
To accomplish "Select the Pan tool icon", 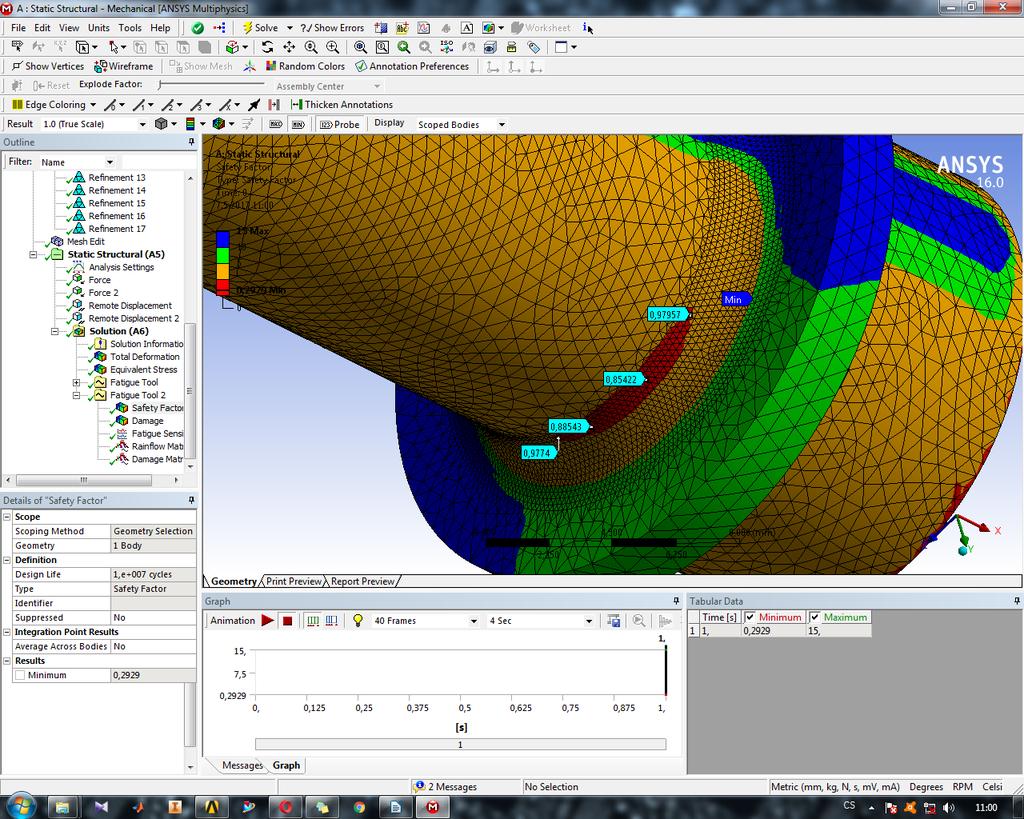I will 289,47.
